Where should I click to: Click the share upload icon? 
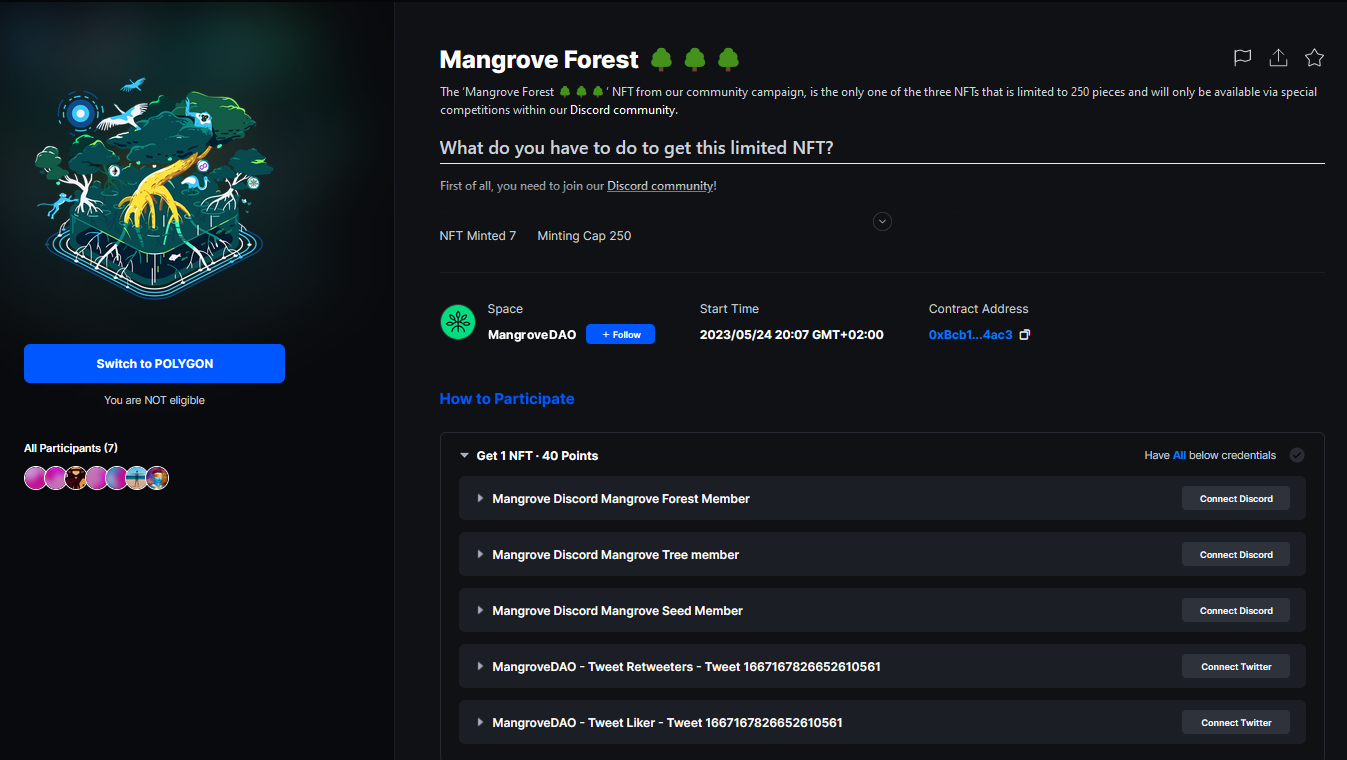point(1278,58)
